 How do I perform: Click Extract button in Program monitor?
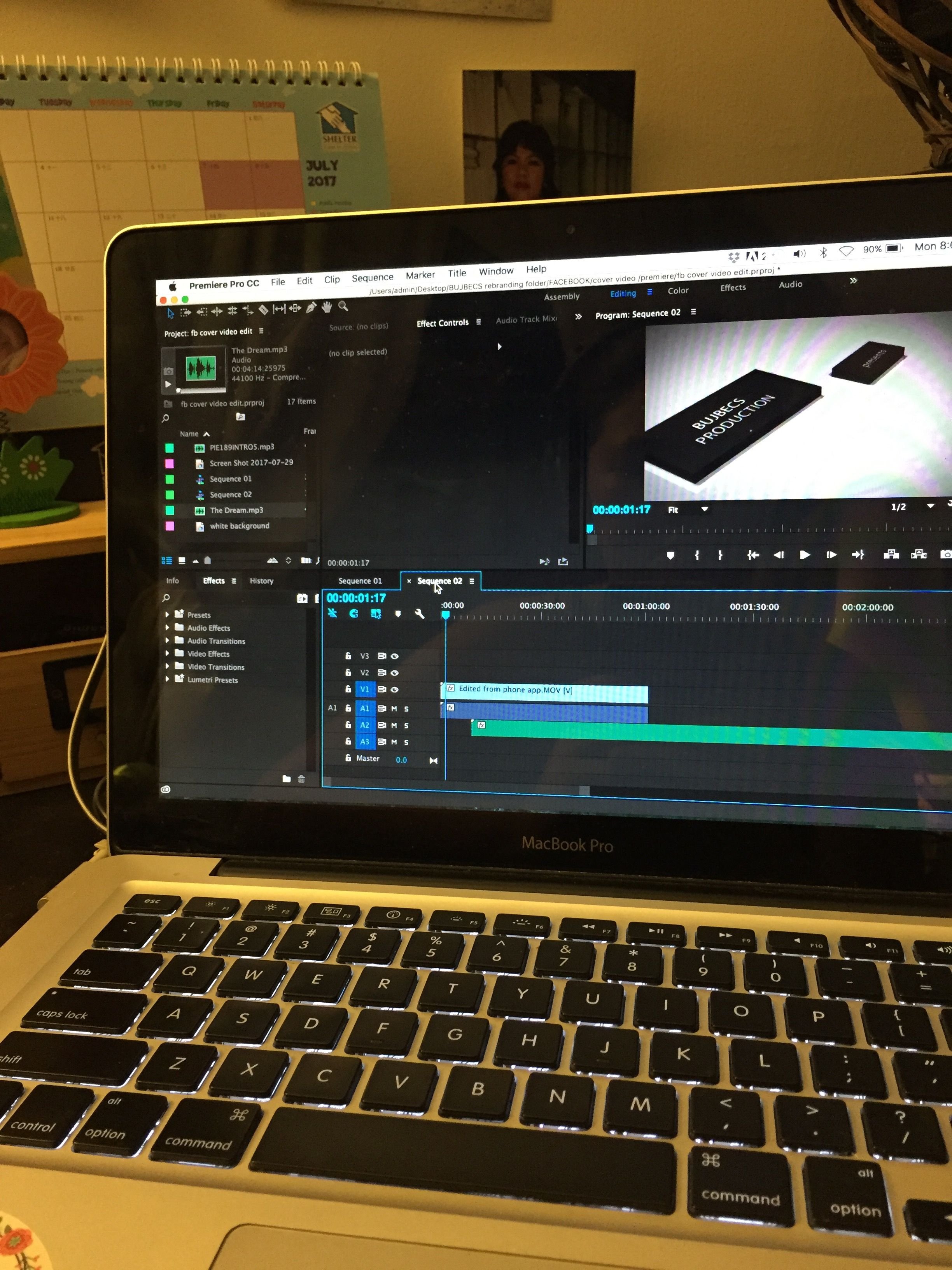(x=919, y=554)
